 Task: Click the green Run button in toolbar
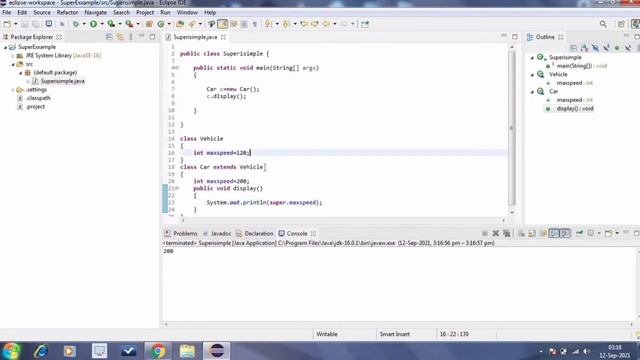point(93,24)
